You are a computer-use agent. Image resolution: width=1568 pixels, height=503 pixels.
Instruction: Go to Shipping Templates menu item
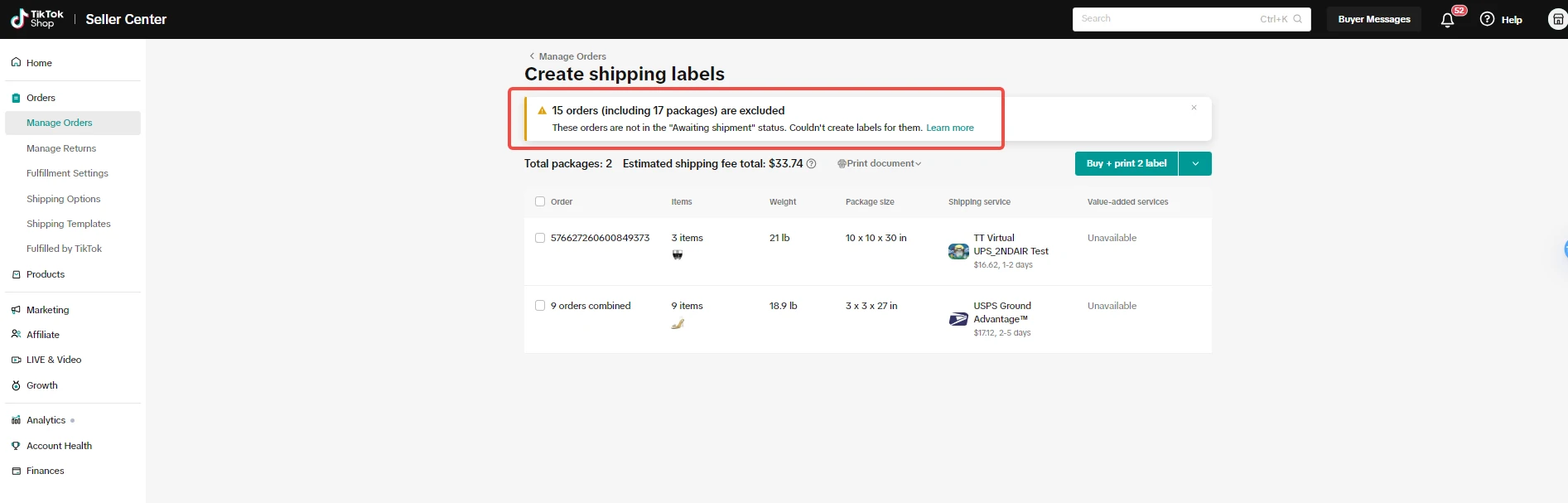69,224
